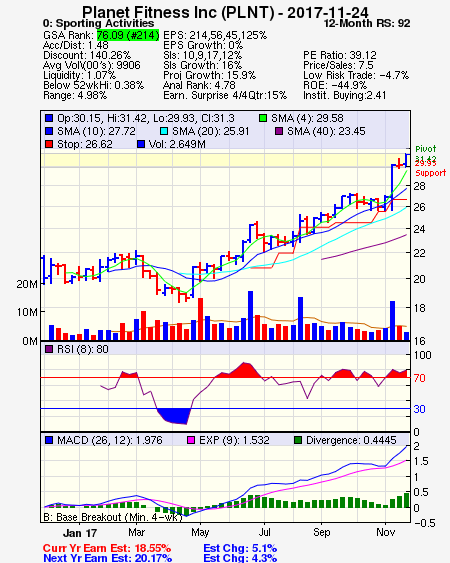The width and height of the screenshot is (450, 563).
Task: Click the purple RSI (8) legend swatch
Action: (49, 349)
